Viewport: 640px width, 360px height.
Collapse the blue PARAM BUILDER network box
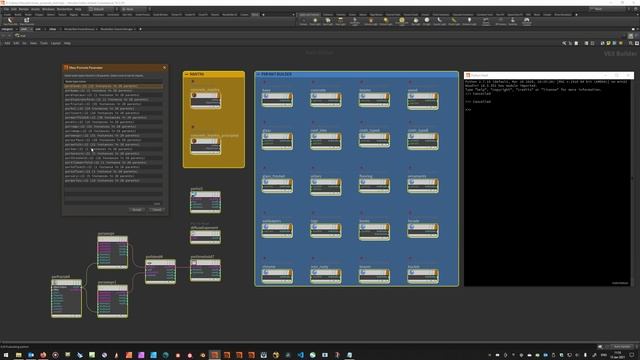coord(258,74)
